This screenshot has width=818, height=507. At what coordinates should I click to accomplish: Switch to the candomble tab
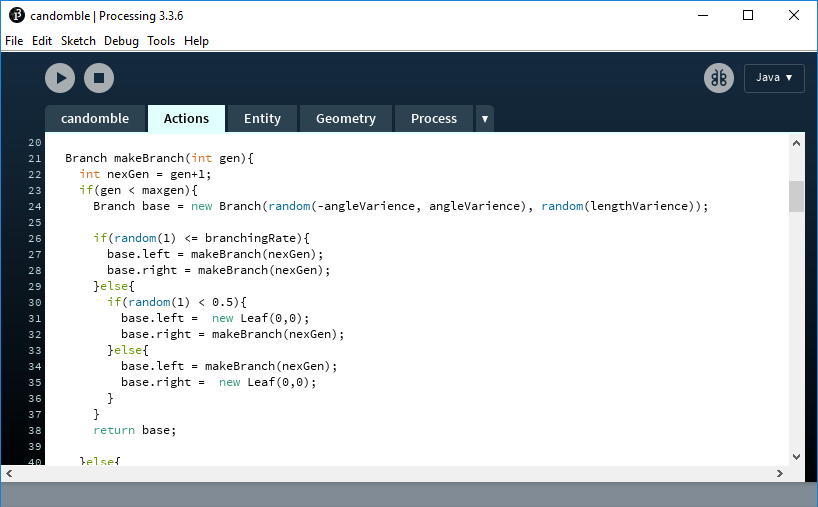pyautogui.click(x=95, y=119)
